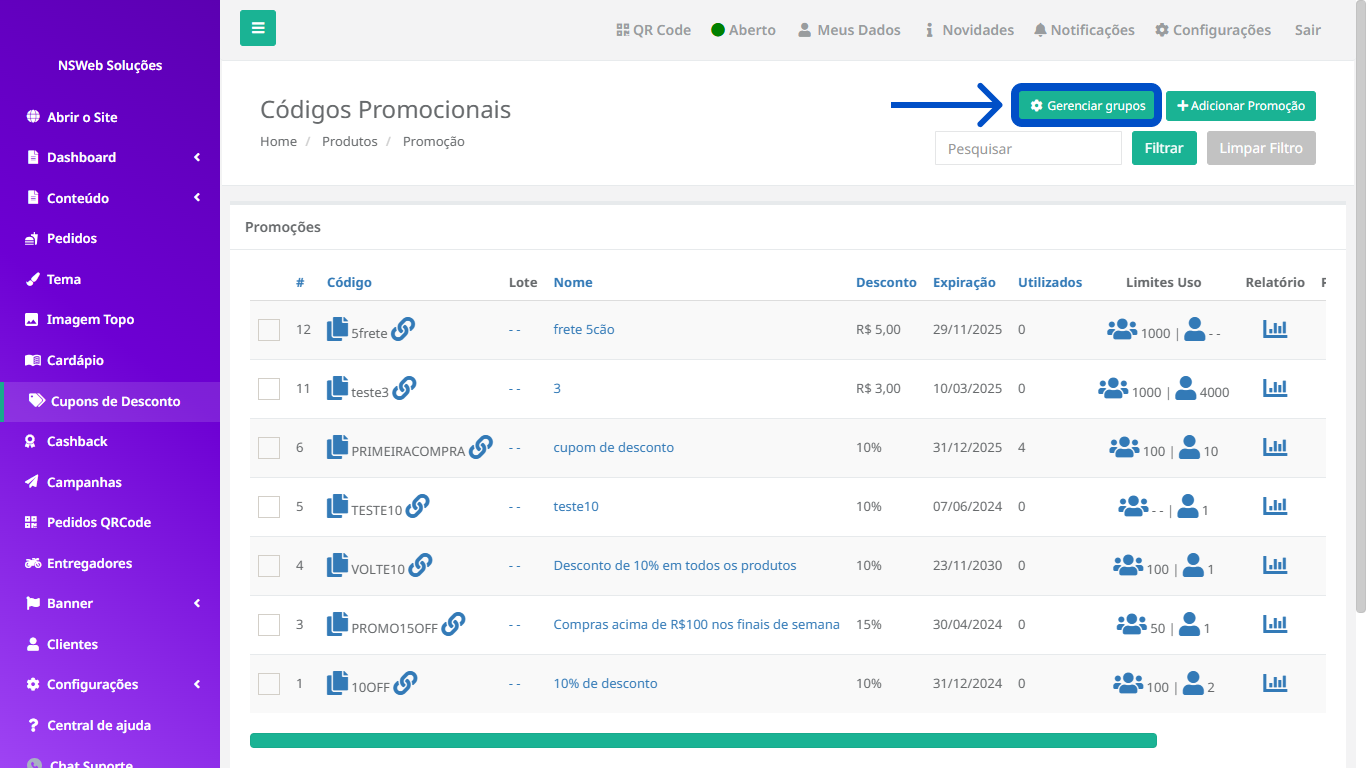The image size is (1366, 768).
Task: Click the Adicionar Promoção button
Action: [1241, 106]
